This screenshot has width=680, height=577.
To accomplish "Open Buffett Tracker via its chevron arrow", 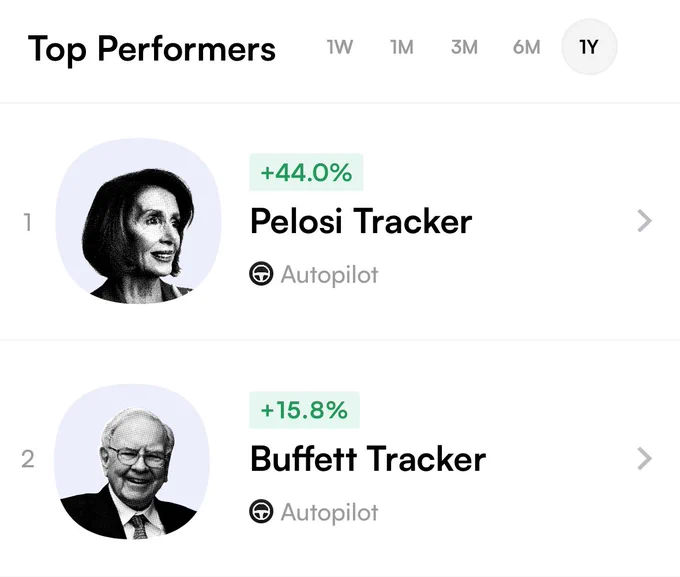I will click(645, 459).
